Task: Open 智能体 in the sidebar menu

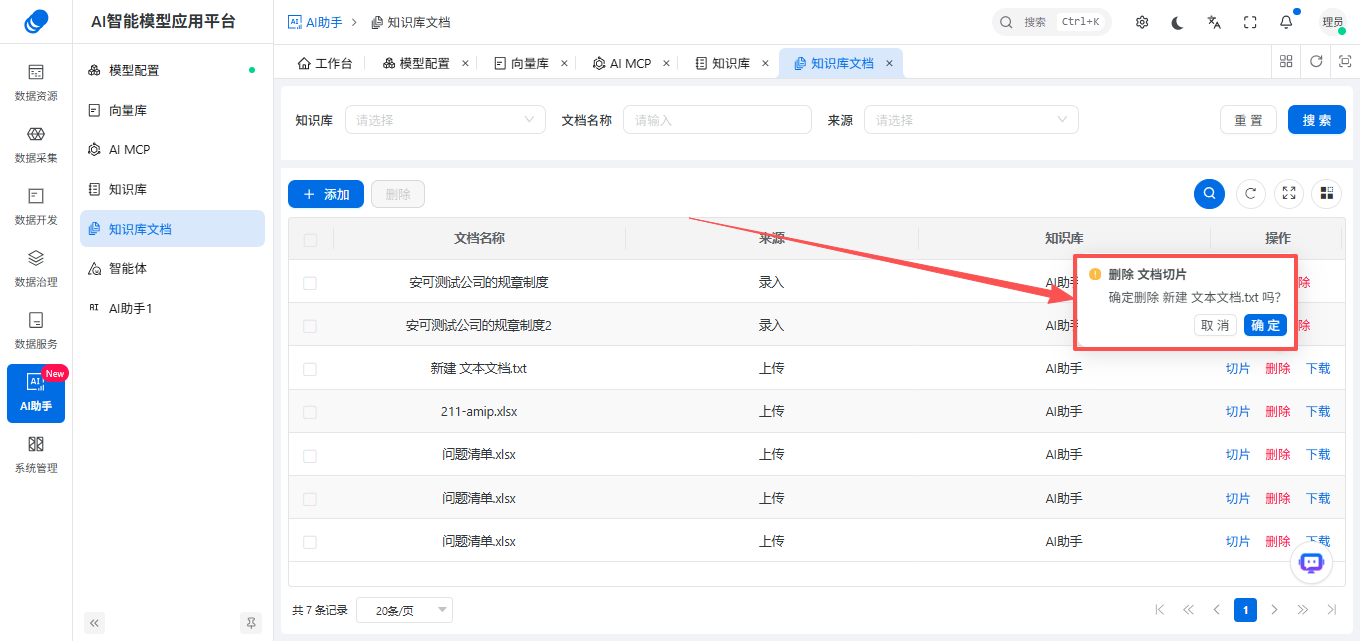Action: (172, 268)
